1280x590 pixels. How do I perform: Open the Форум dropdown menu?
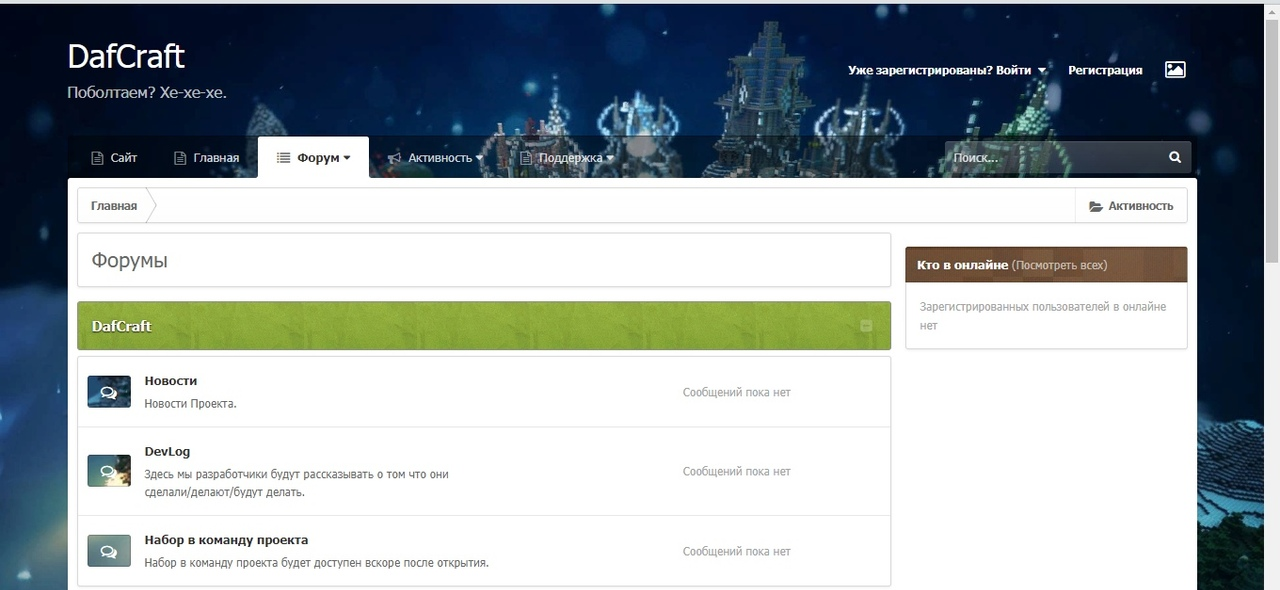(x=314, y=158)
